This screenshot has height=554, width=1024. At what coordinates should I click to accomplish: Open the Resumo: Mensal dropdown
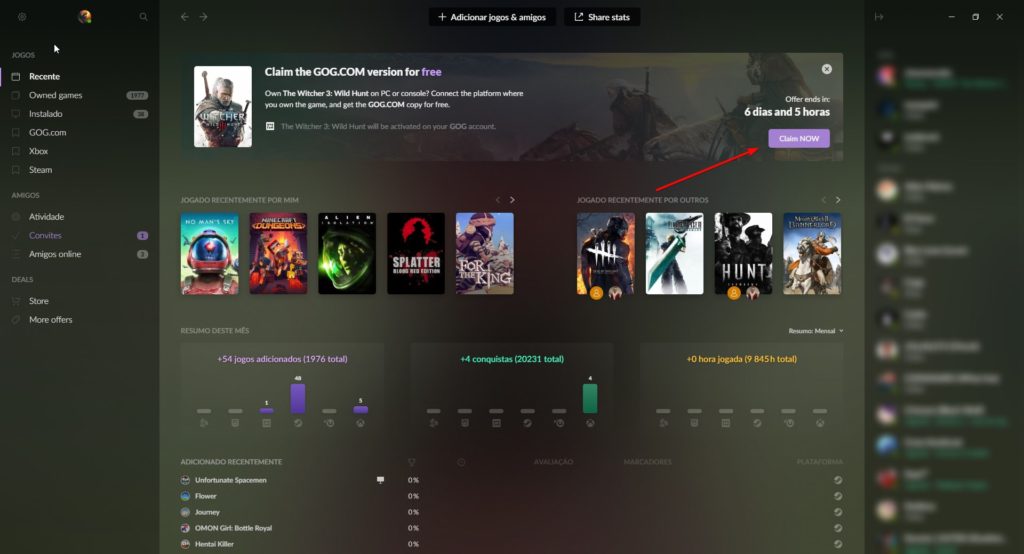tap(816, 331)
